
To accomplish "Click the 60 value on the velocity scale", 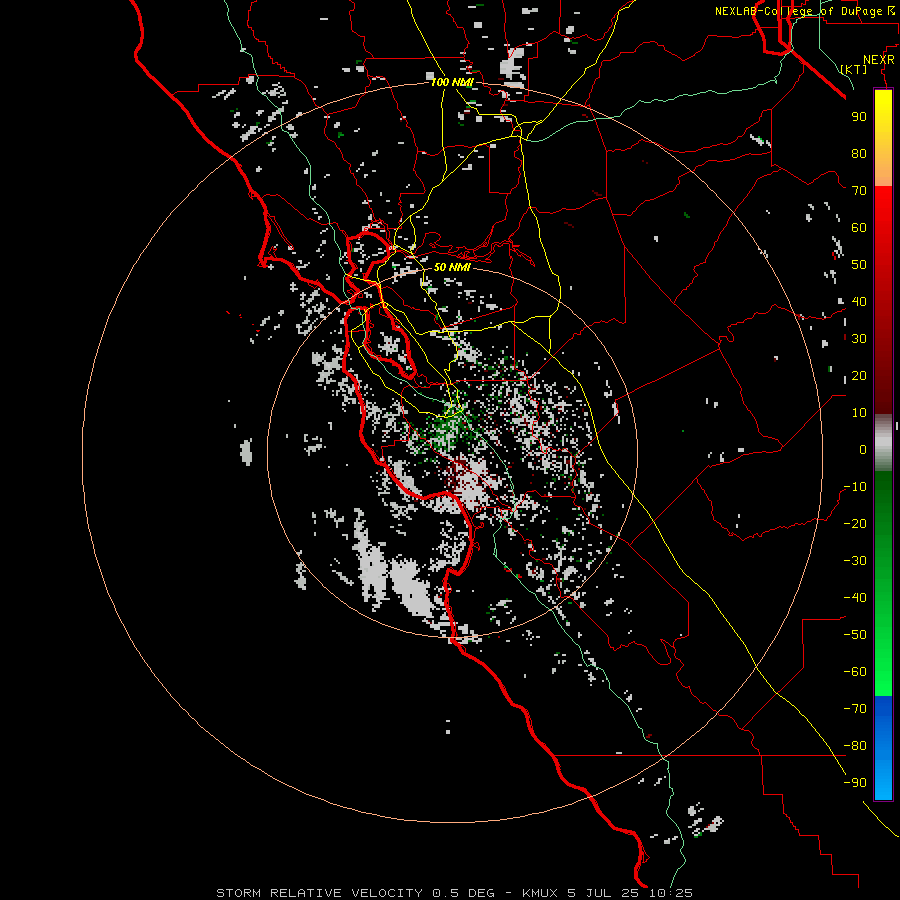I will pyautogui.click(x=859, y=227).
